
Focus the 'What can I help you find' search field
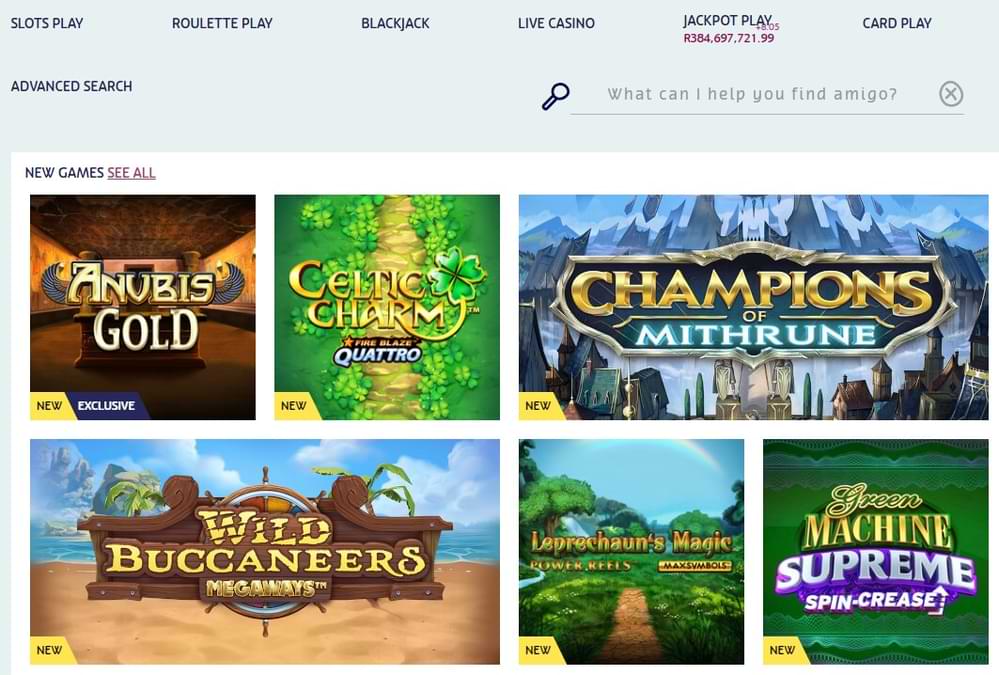752,94
